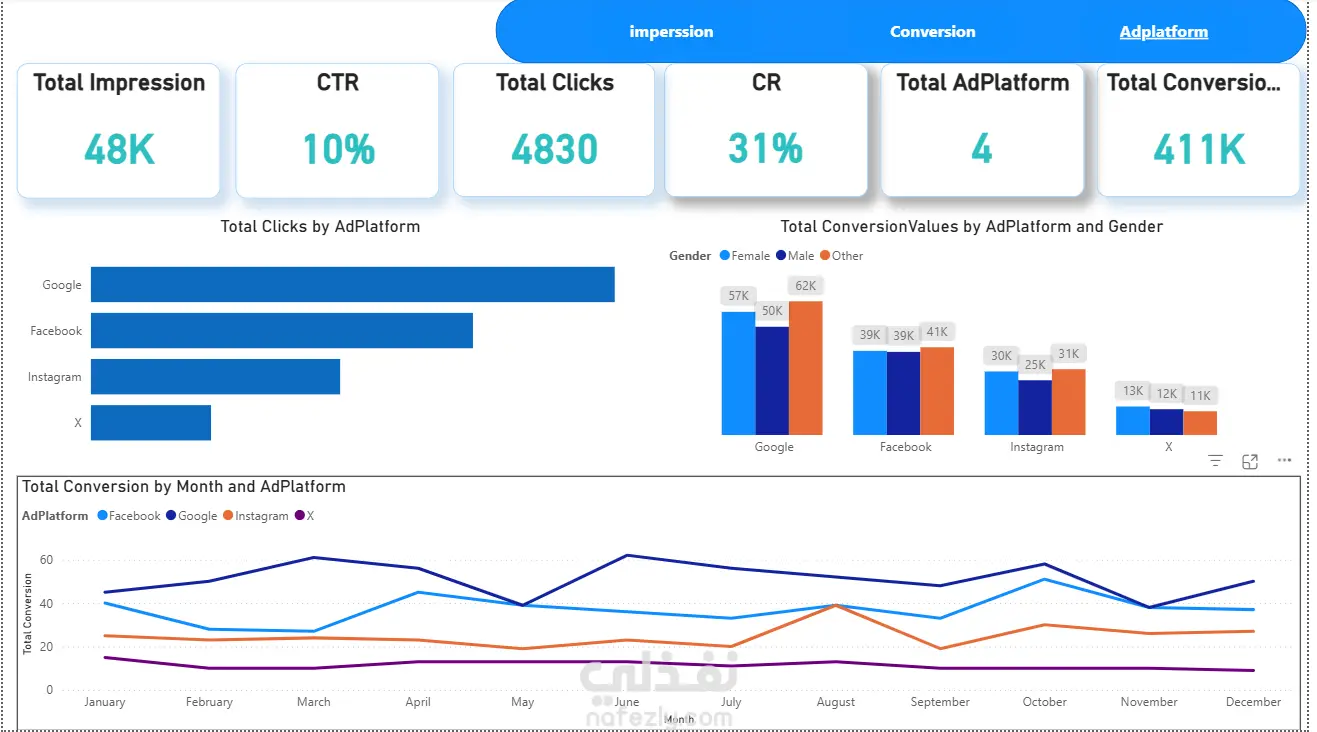The height and width of the screenshot is (732, 1317).
Task: Click the Facebook Other column labeled 41K
Action: tap(937, 391)
